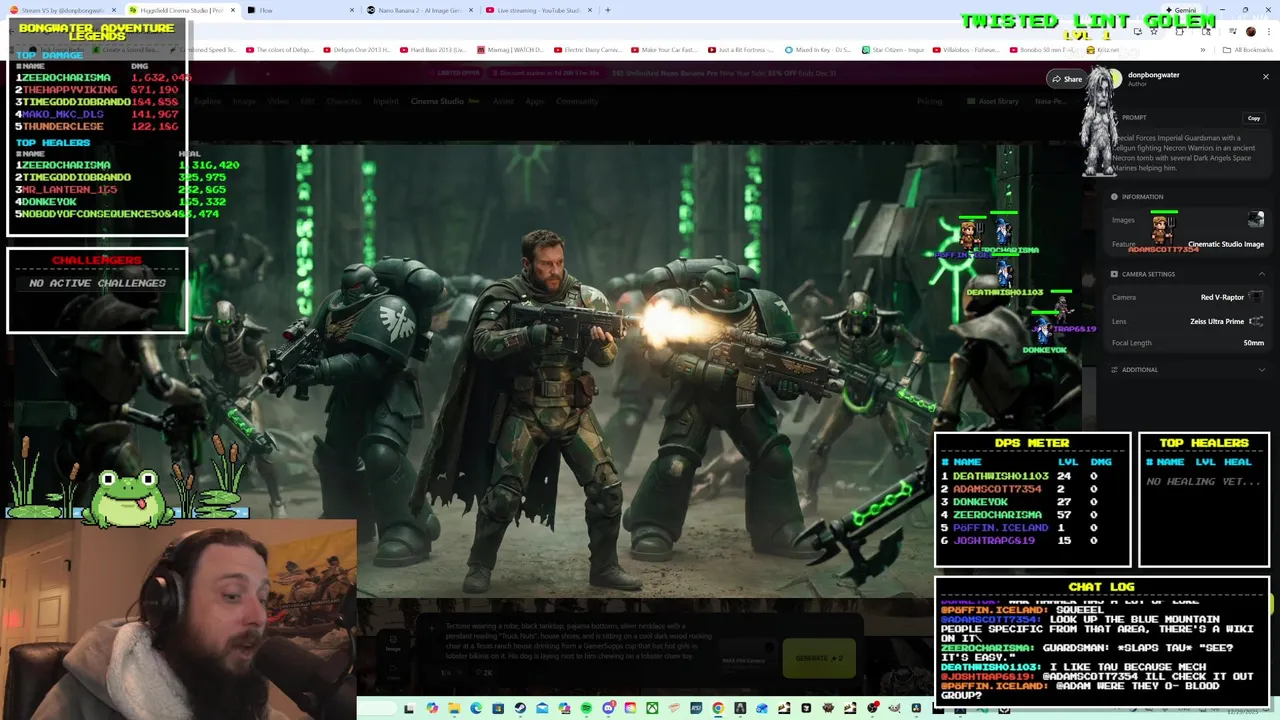The height and width of the screenshot is (720, 1280).
Task: Open a new browser tab
Action: pos(607,10)
